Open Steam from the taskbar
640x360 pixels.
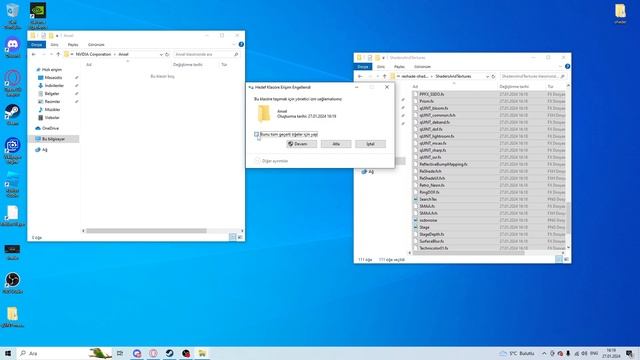(169, 353)
